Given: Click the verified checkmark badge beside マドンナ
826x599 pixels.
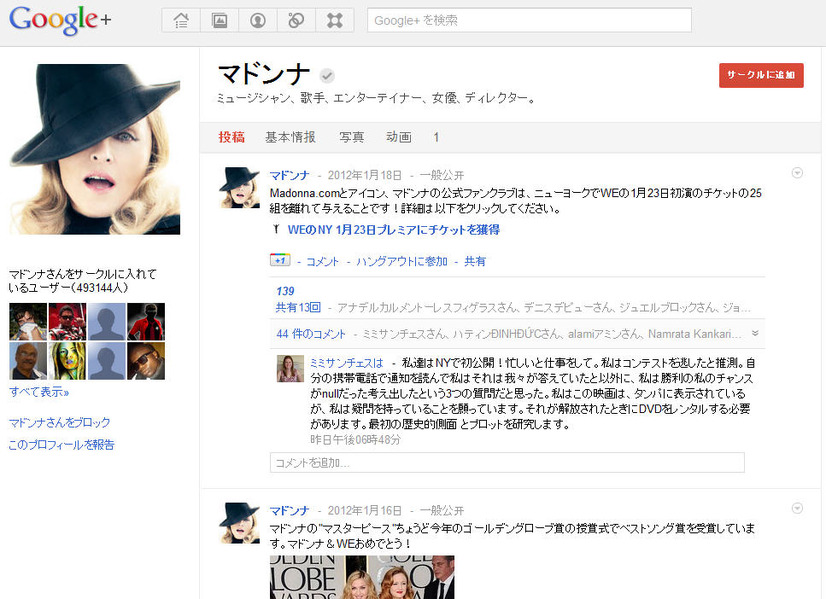Looking at the screenshot, I should 327,76.
